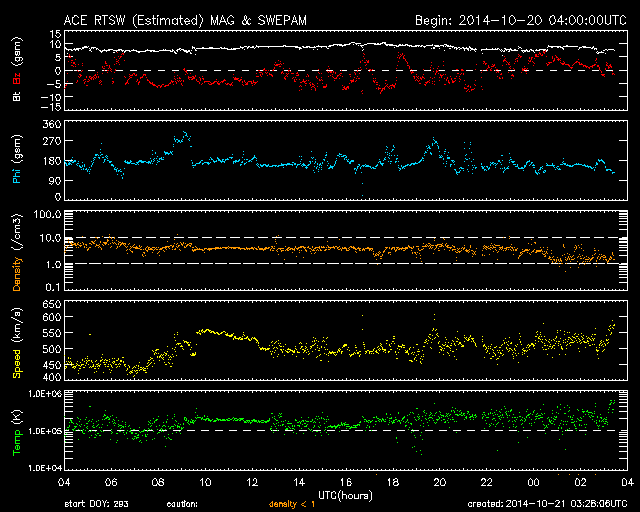Click the '06' hour label on the time axis
The image size is (640, 512).
[111, 482]
